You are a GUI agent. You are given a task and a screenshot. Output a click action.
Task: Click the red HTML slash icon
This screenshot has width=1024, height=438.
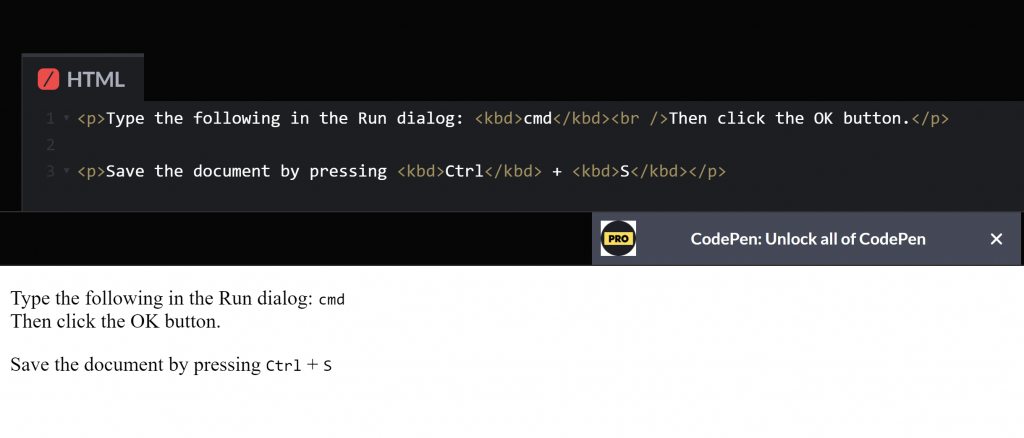pyautogui.click(x=48, y=79)
